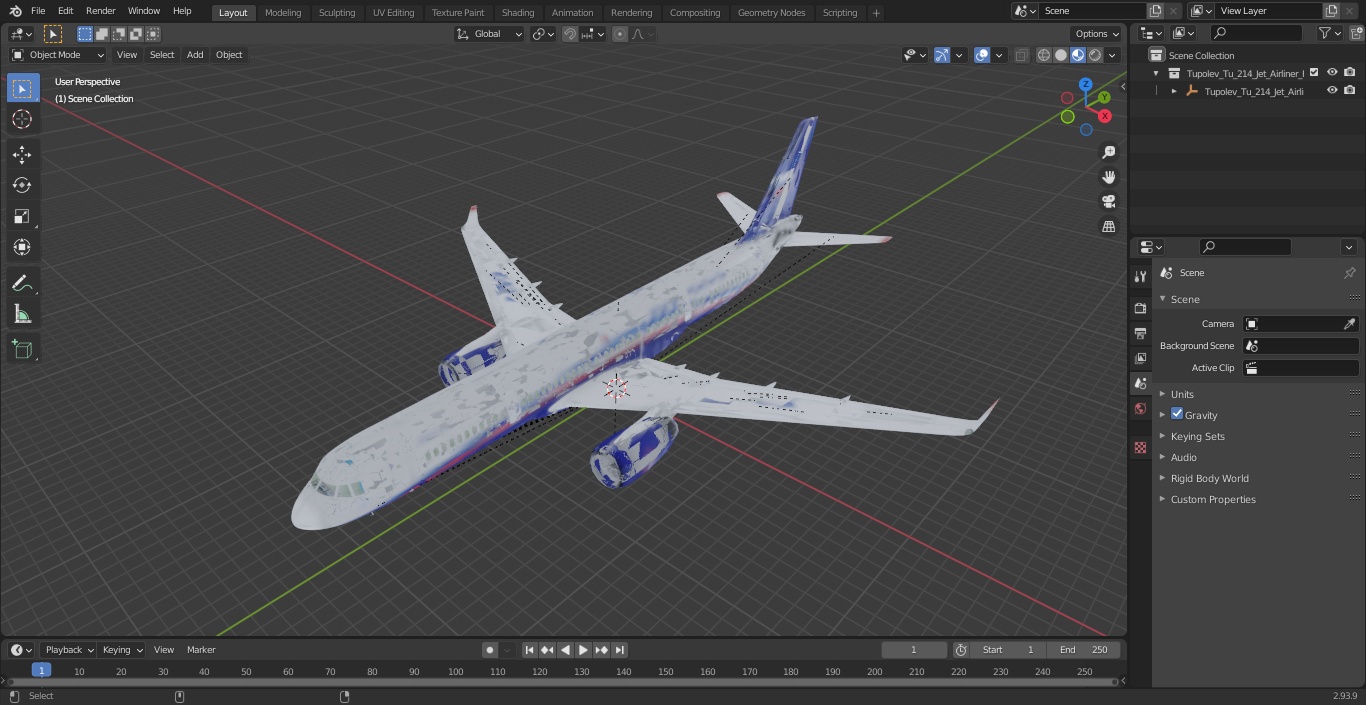Hide the Tupolev collection via its eye icon
The image size is (1366, 705).
point(1332,73)
